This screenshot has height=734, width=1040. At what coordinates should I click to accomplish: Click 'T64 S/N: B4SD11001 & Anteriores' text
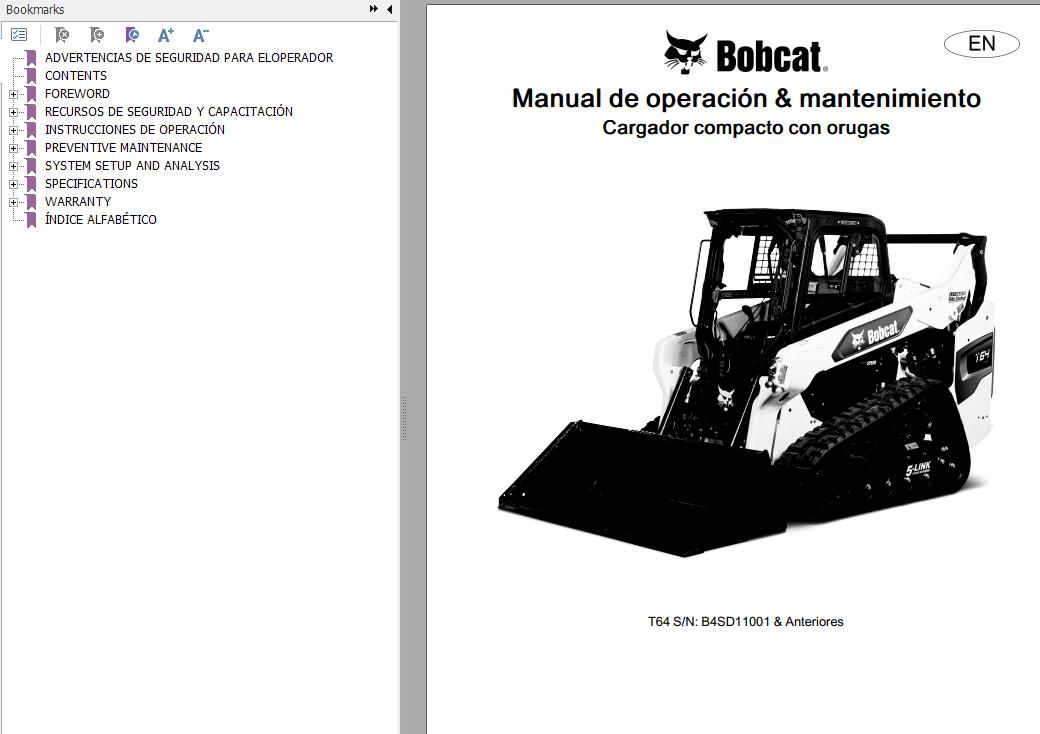click(746, 621)
